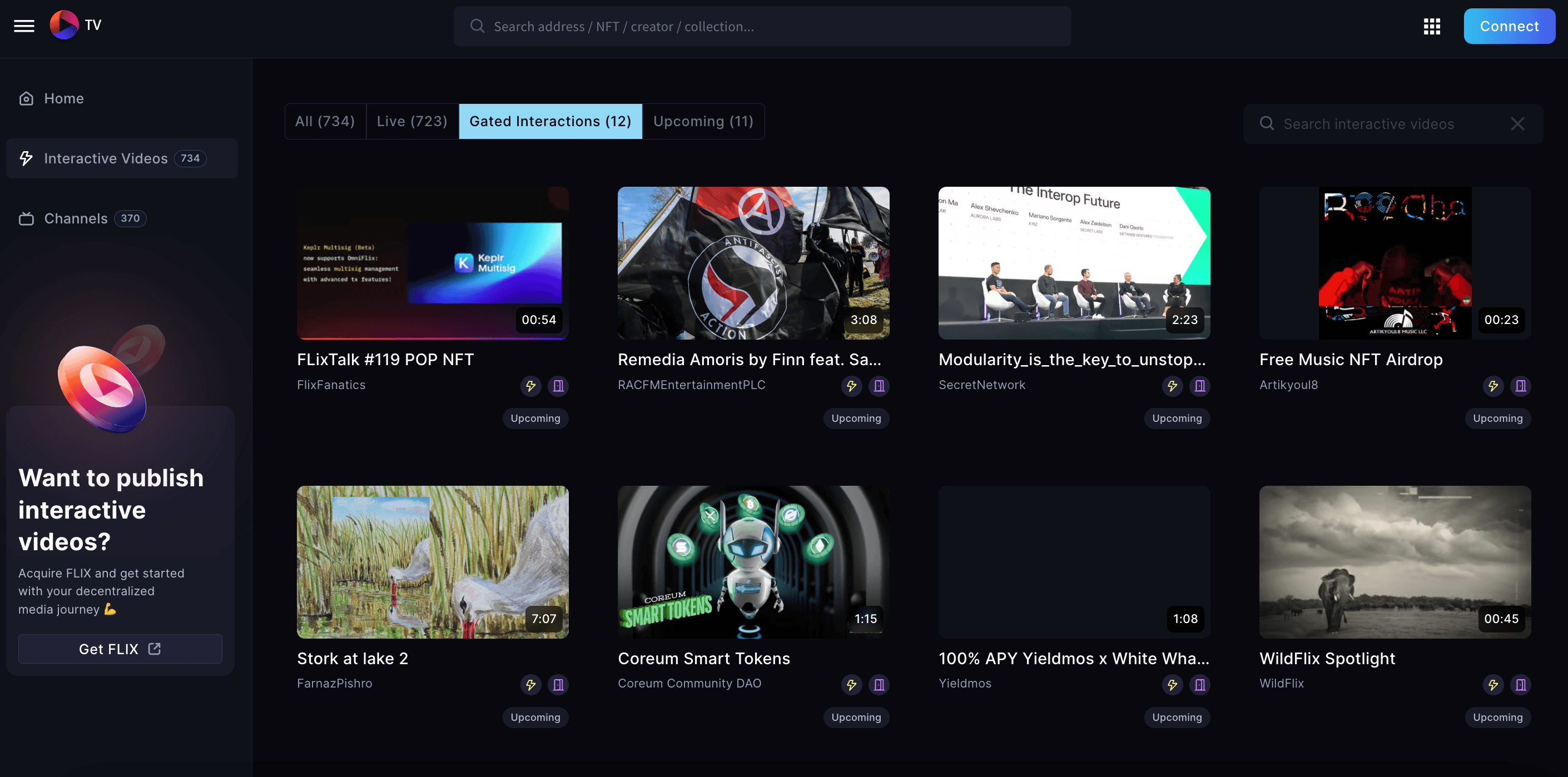Expand the Home sidebar navigation item
Viewport: 1568px width, 777px height.
click(x=64, y=98)
